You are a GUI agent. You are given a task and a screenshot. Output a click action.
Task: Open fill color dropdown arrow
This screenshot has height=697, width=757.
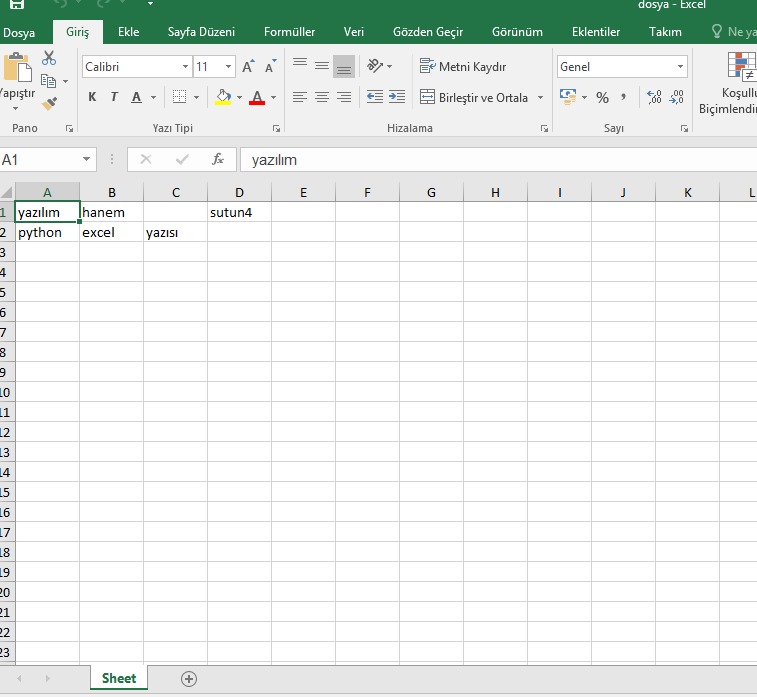[239, 98]
